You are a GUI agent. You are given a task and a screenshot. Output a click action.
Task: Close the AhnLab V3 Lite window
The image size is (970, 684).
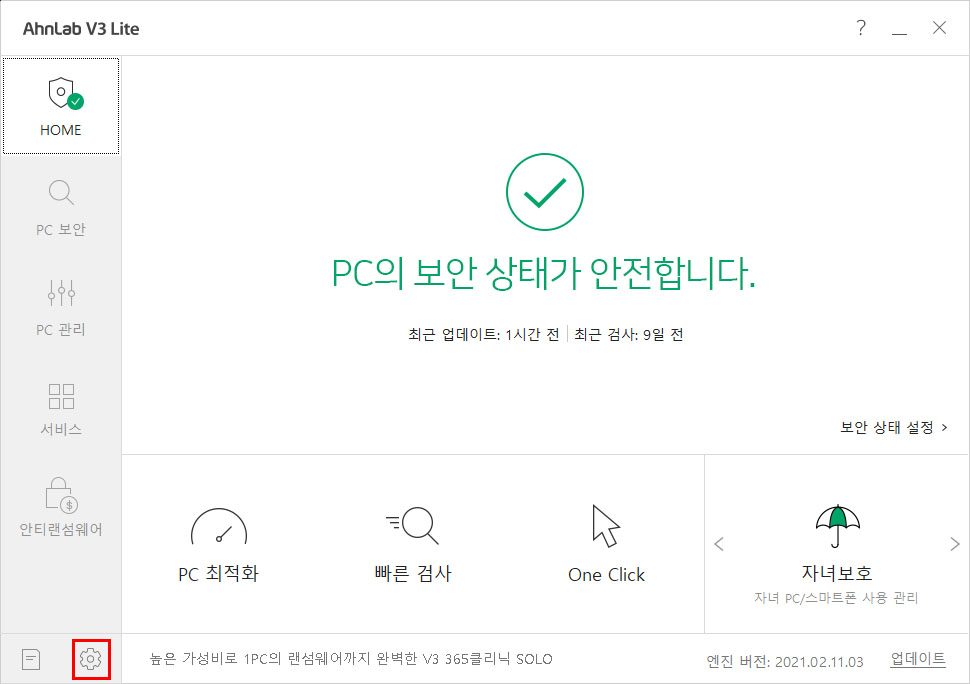coord(939,28)
